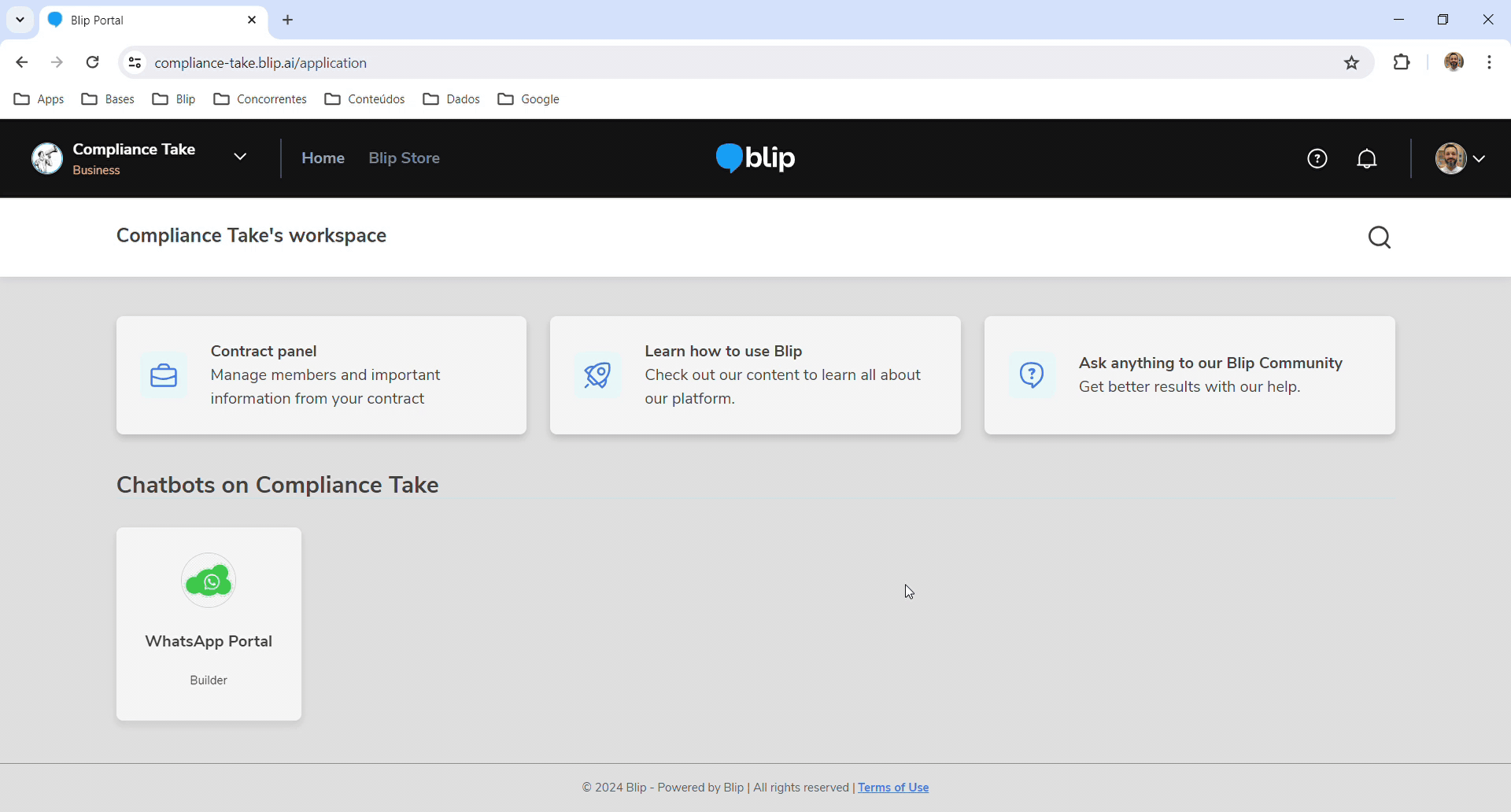
Task: Open the WhatsApp Portal chatbot icon
Action: click(209, 581)
